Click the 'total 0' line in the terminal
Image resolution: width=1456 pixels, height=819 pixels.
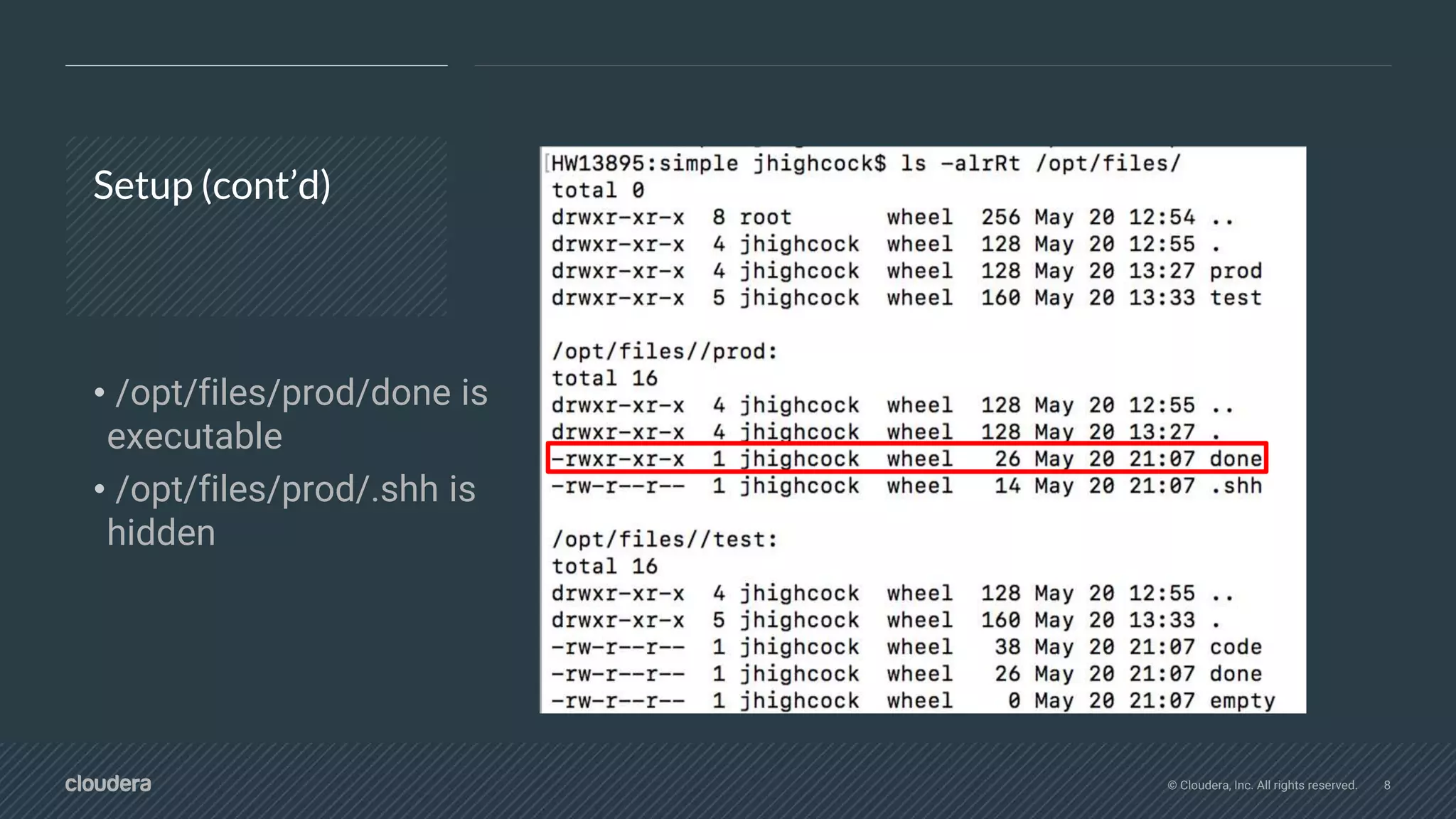pyautogui.click(x=598, y=191)
